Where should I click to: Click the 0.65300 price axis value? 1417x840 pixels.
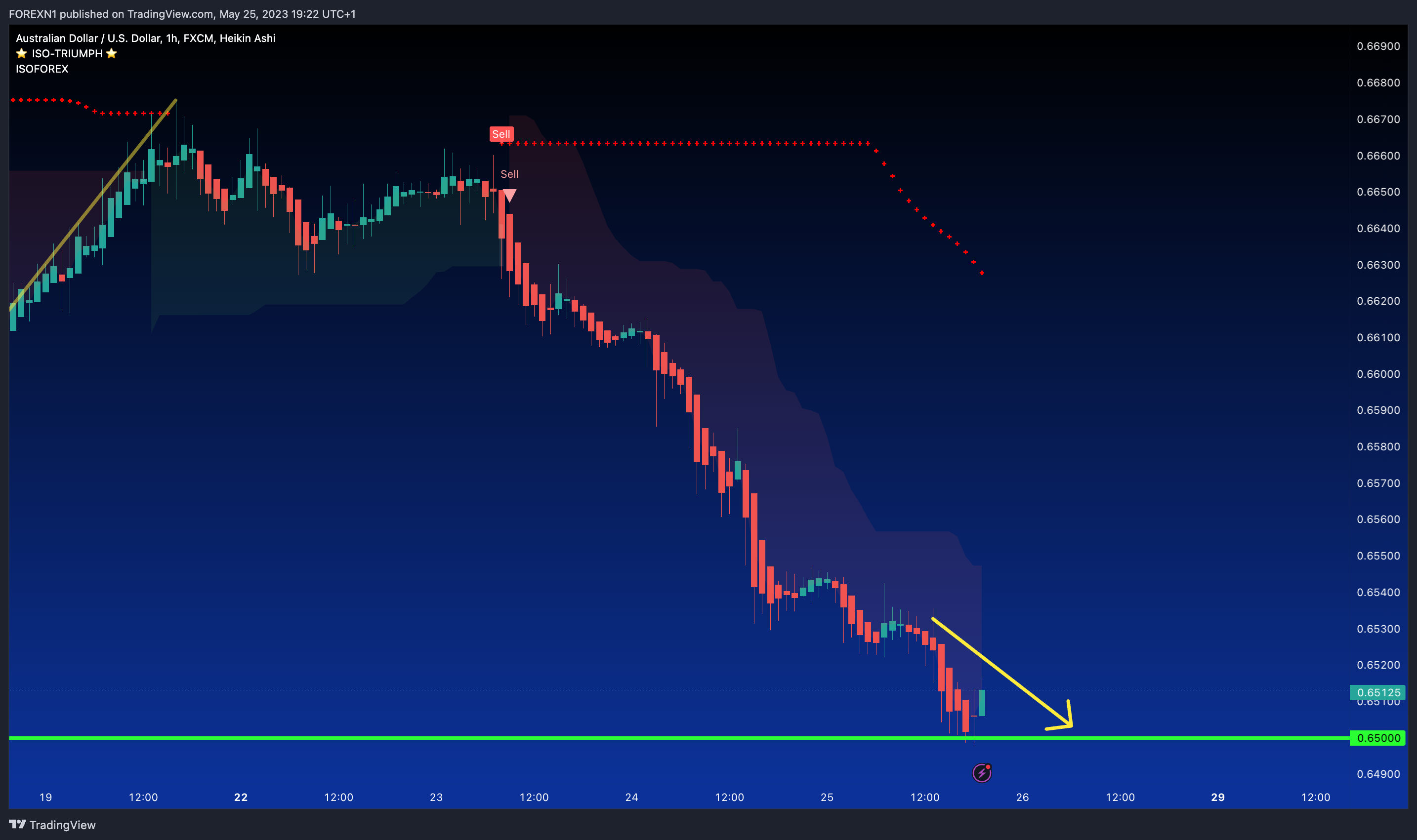[x=1378, y=628]
